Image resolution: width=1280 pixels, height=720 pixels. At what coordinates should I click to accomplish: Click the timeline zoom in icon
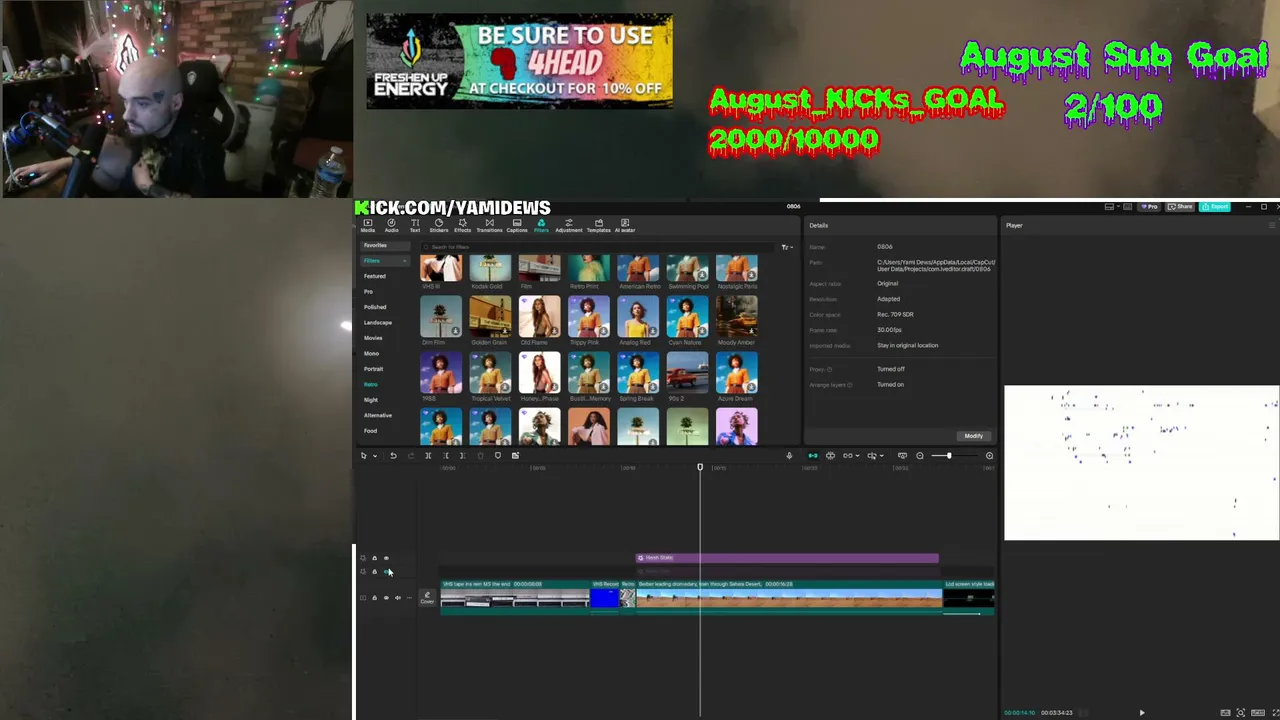[989, 456]
